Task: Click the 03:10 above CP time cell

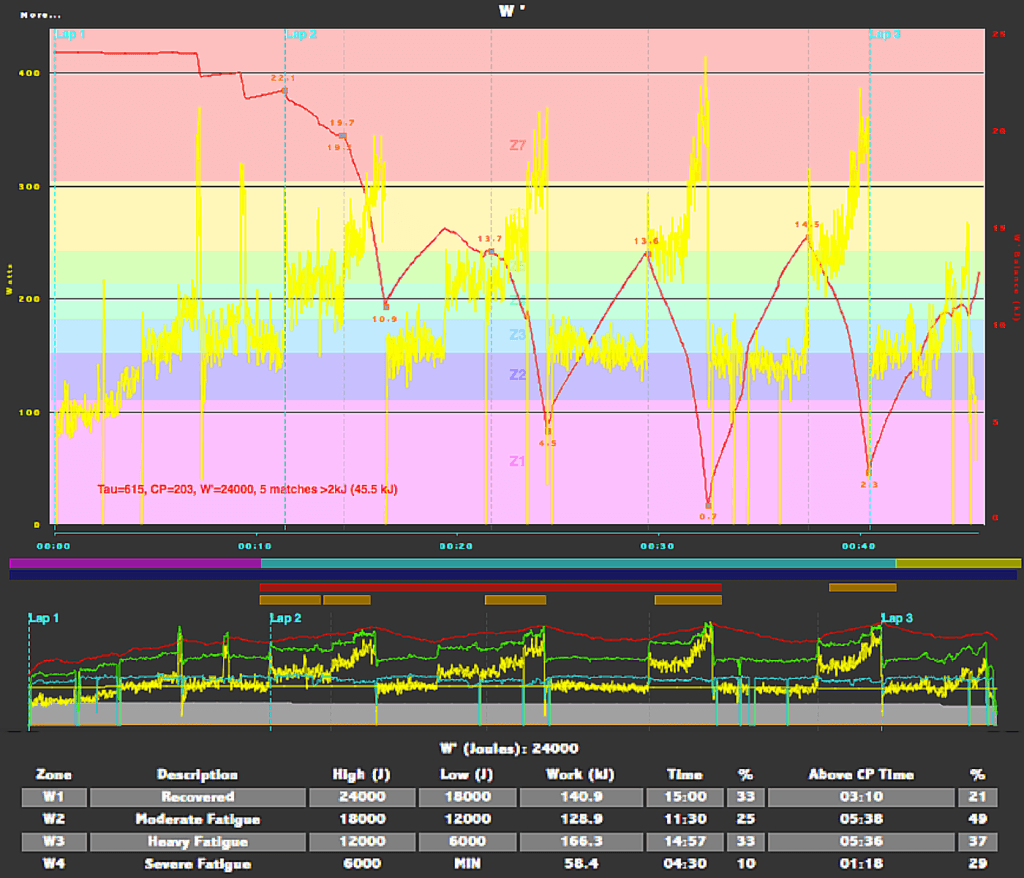Action: pos(861,797)
